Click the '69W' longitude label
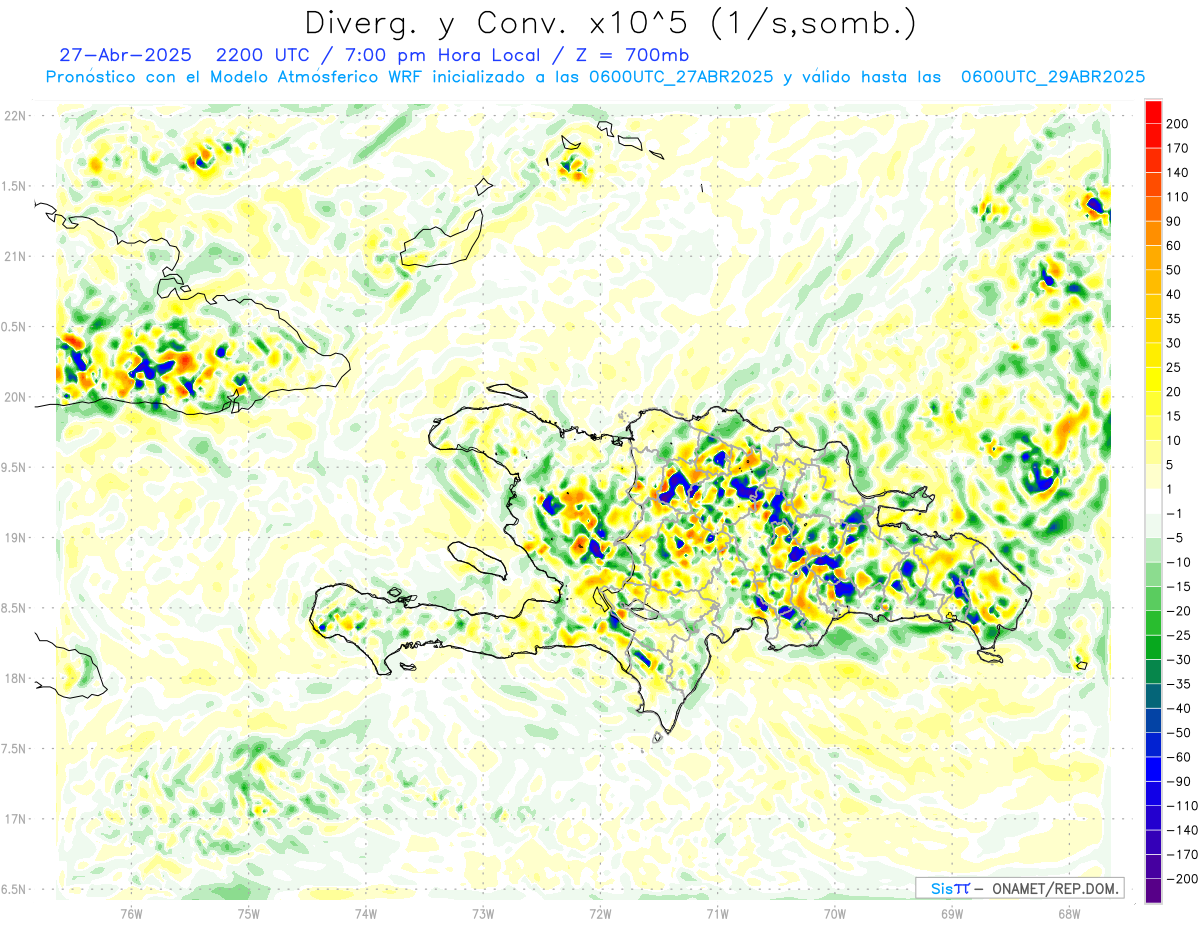The height and width of the screenshot is (927, 1200). coord(952,913)
